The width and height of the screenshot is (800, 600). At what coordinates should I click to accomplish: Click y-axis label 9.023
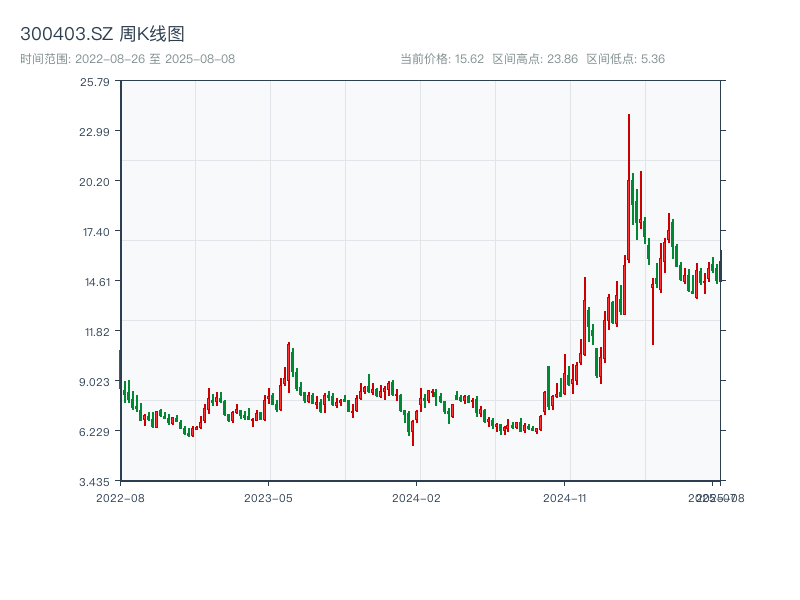tap(94, 382)
